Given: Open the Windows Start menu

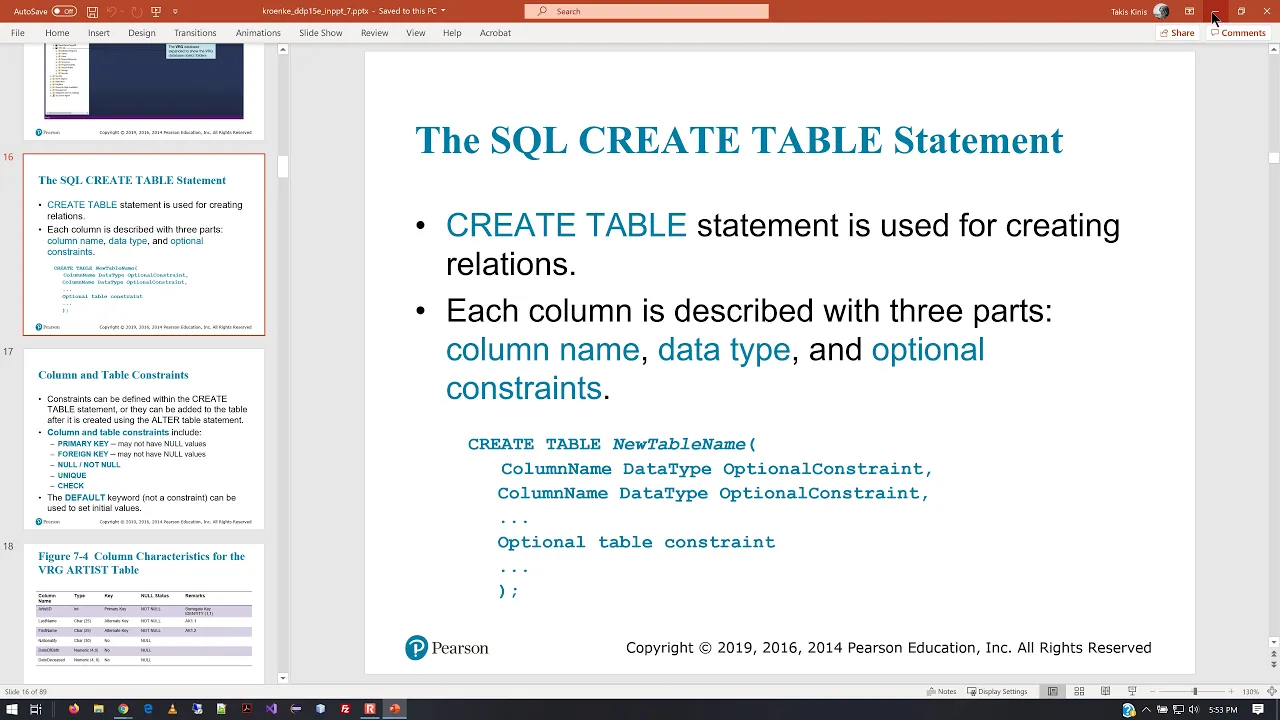Looking at the screenshot, I should point(11,709).
